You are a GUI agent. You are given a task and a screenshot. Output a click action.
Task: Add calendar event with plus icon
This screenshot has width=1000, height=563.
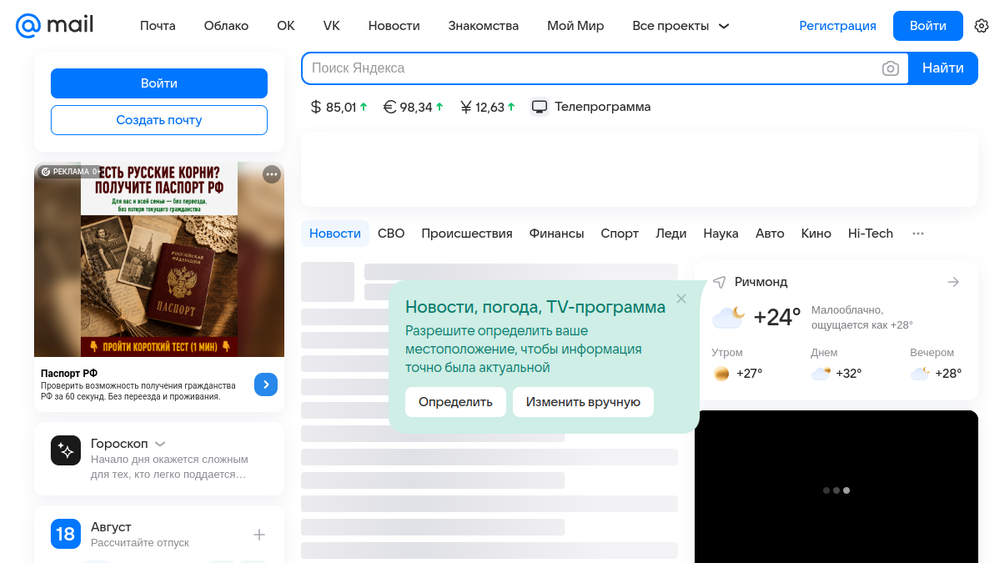tap(259, 534)
